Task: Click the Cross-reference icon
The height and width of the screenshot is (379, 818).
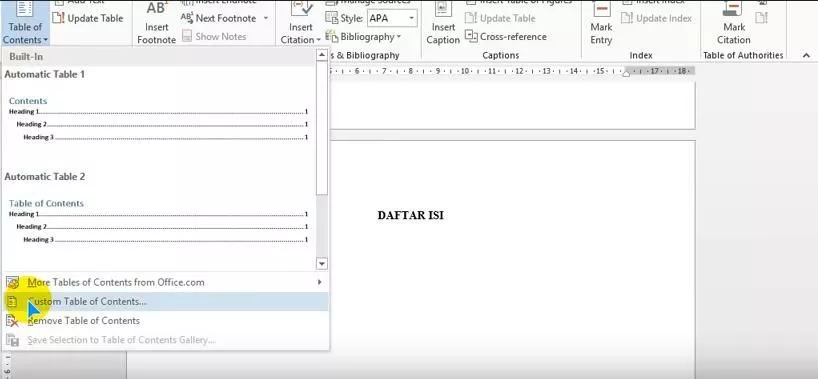Action: (x=471, y=37)
